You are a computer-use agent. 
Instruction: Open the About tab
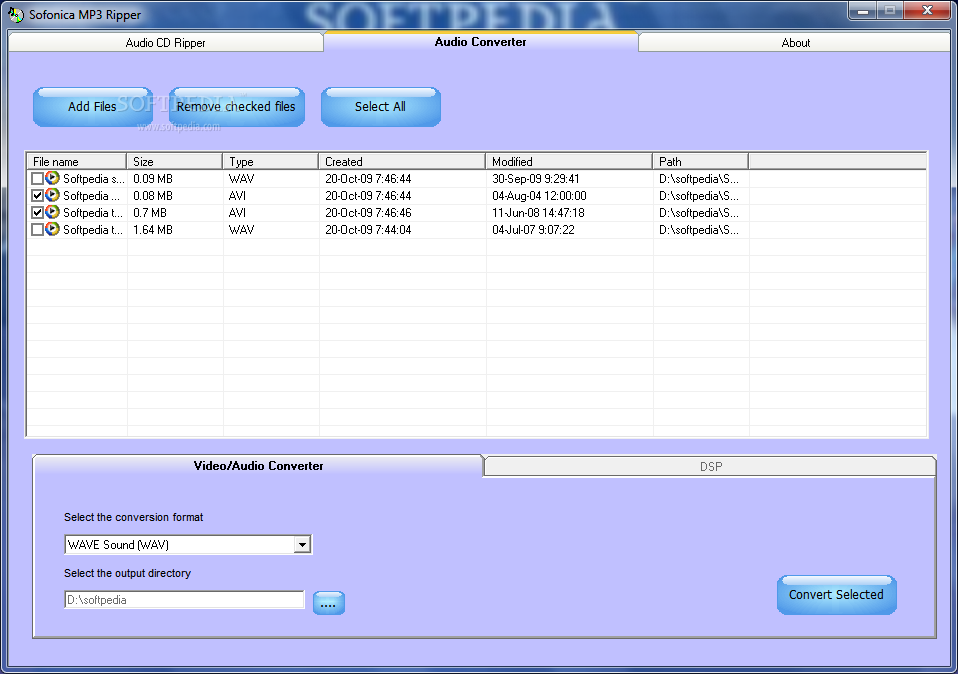[x=795, y=43]
